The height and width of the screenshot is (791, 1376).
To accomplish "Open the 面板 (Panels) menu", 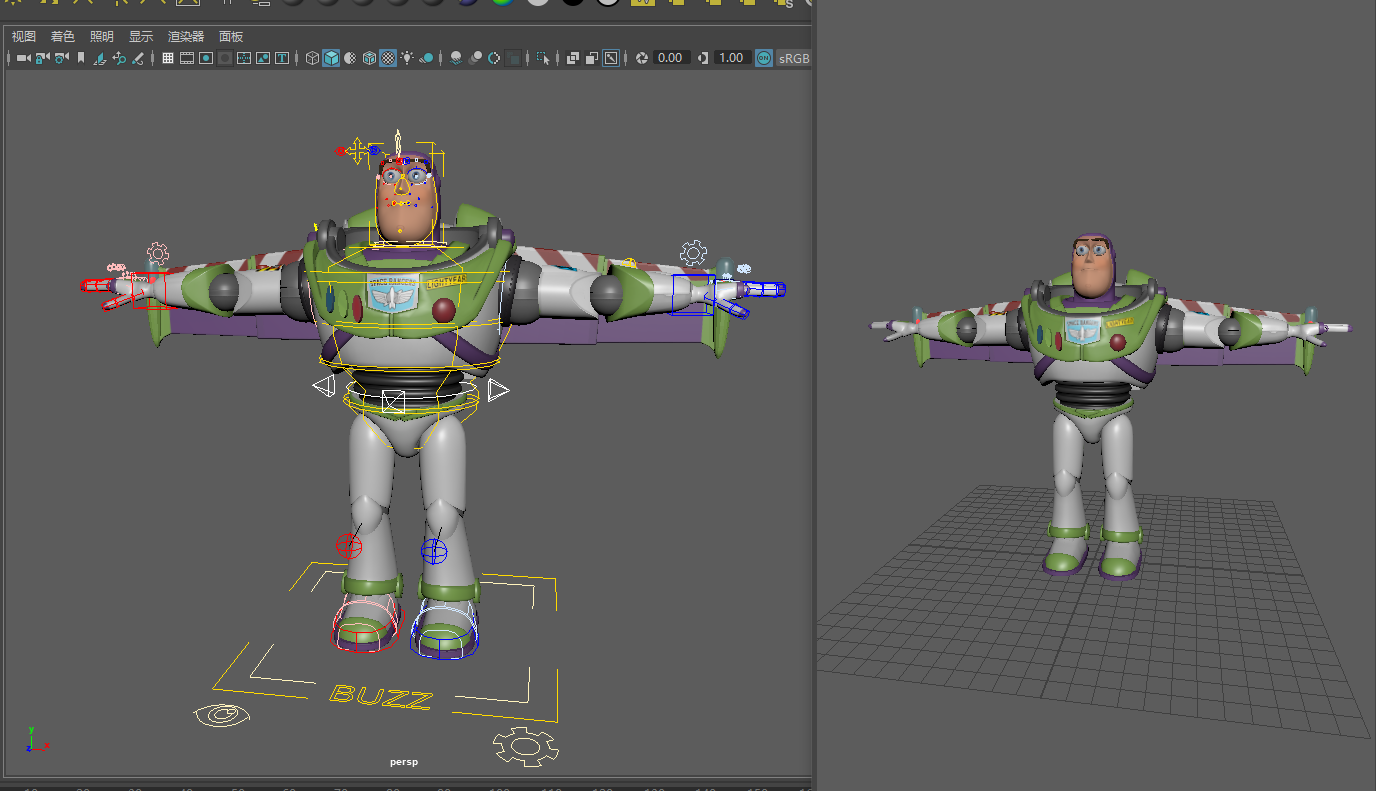I will (231, 36).
